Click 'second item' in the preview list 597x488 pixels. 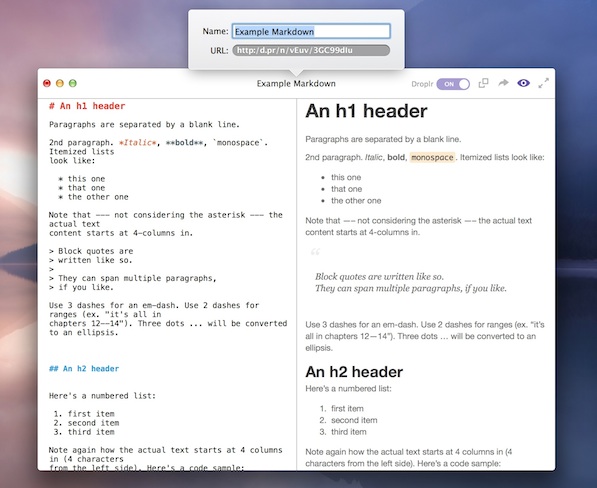tap(354, 420)
